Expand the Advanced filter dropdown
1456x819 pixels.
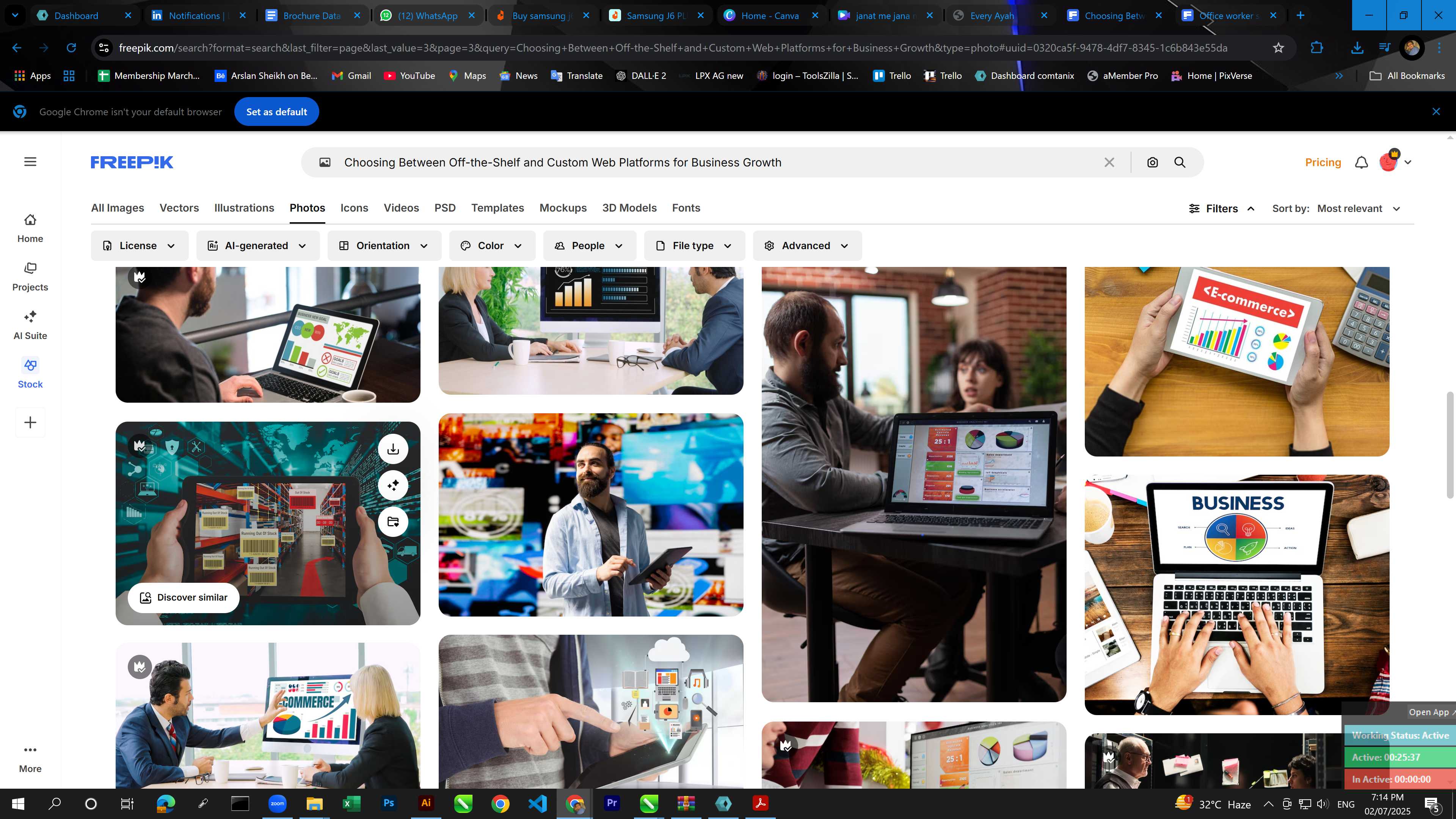click(x=807, y=245)
